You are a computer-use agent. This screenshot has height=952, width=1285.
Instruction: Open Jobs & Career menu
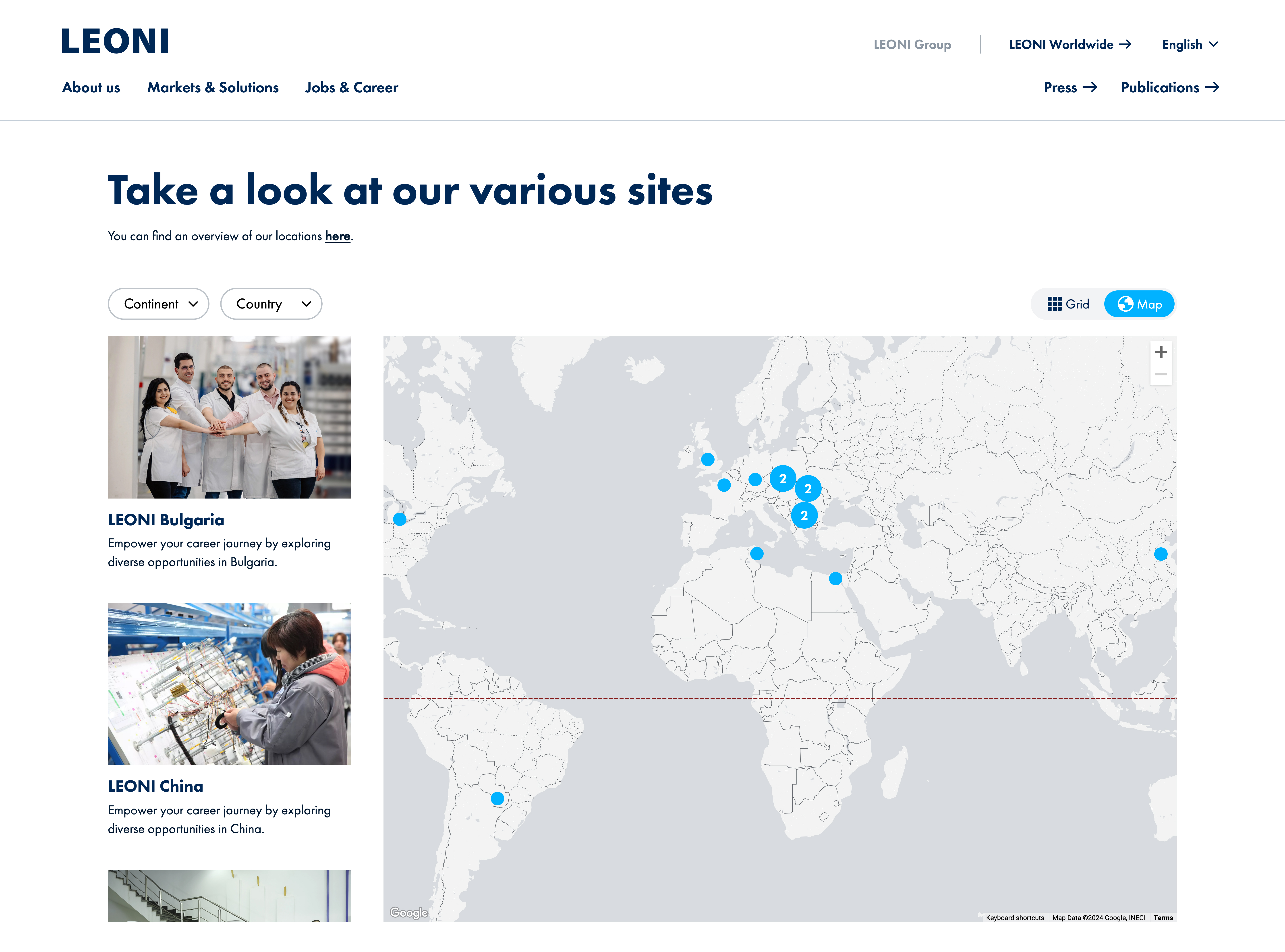tap(352, 88)
